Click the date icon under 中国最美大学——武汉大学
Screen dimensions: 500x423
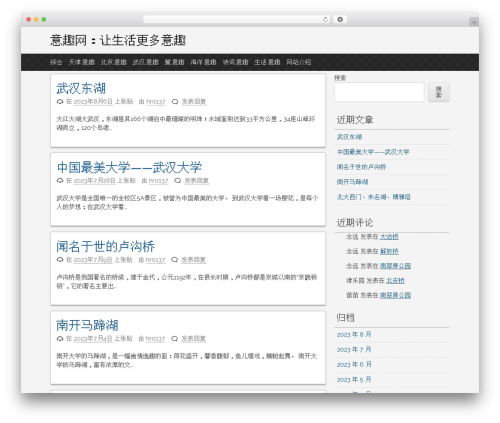60,181
